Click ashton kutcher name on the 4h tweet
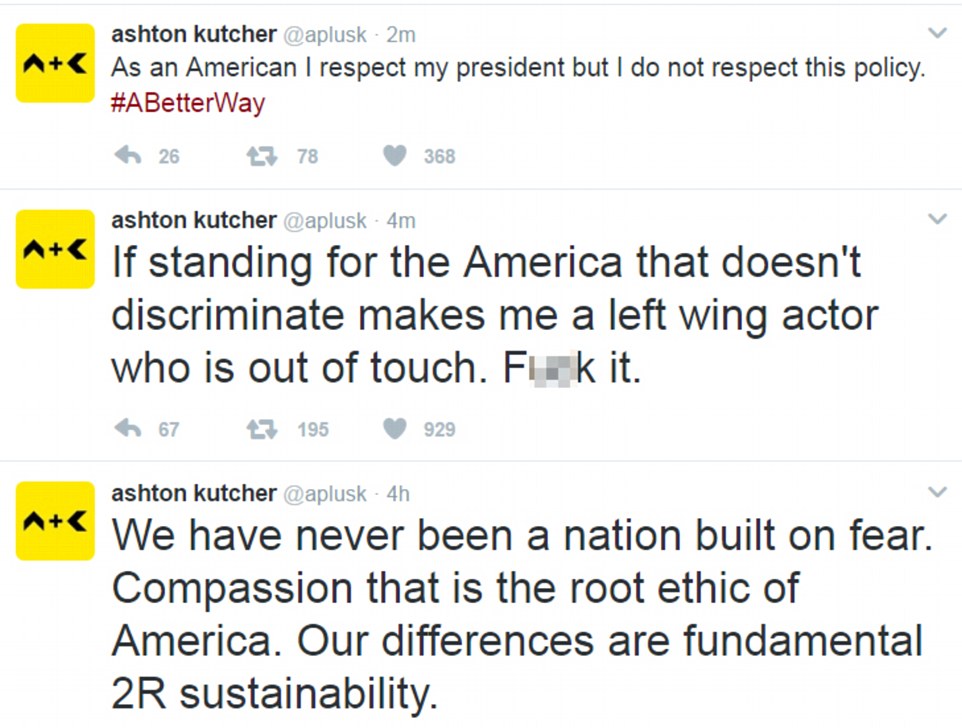 point(193,493)
